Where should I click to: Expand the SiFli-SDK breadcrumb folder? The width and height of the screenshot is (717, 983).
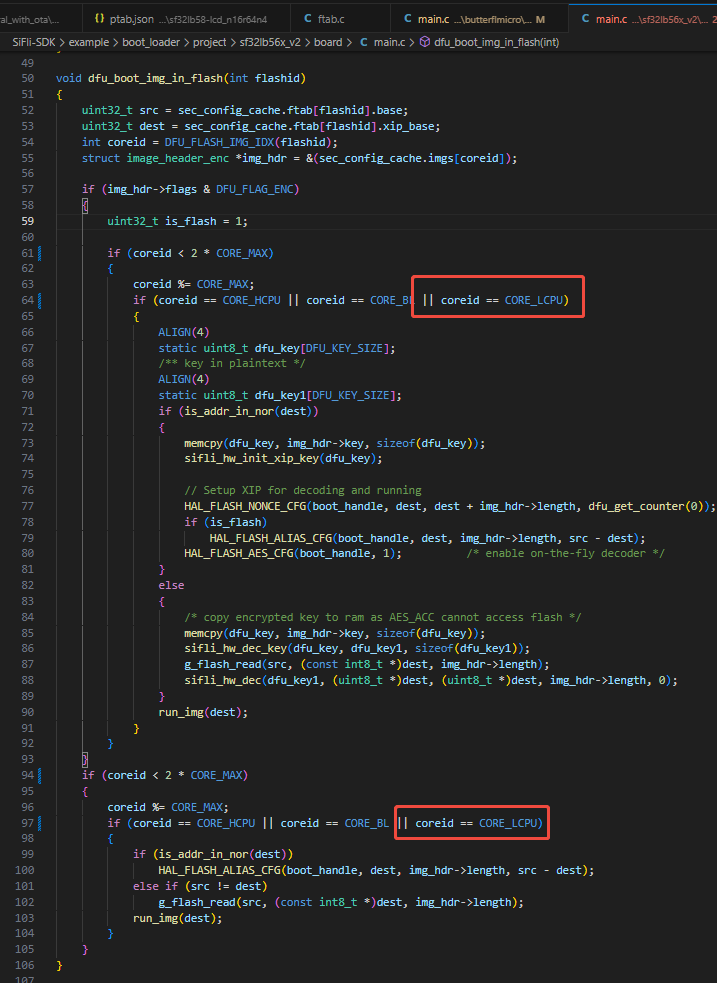tap(32, 42)
